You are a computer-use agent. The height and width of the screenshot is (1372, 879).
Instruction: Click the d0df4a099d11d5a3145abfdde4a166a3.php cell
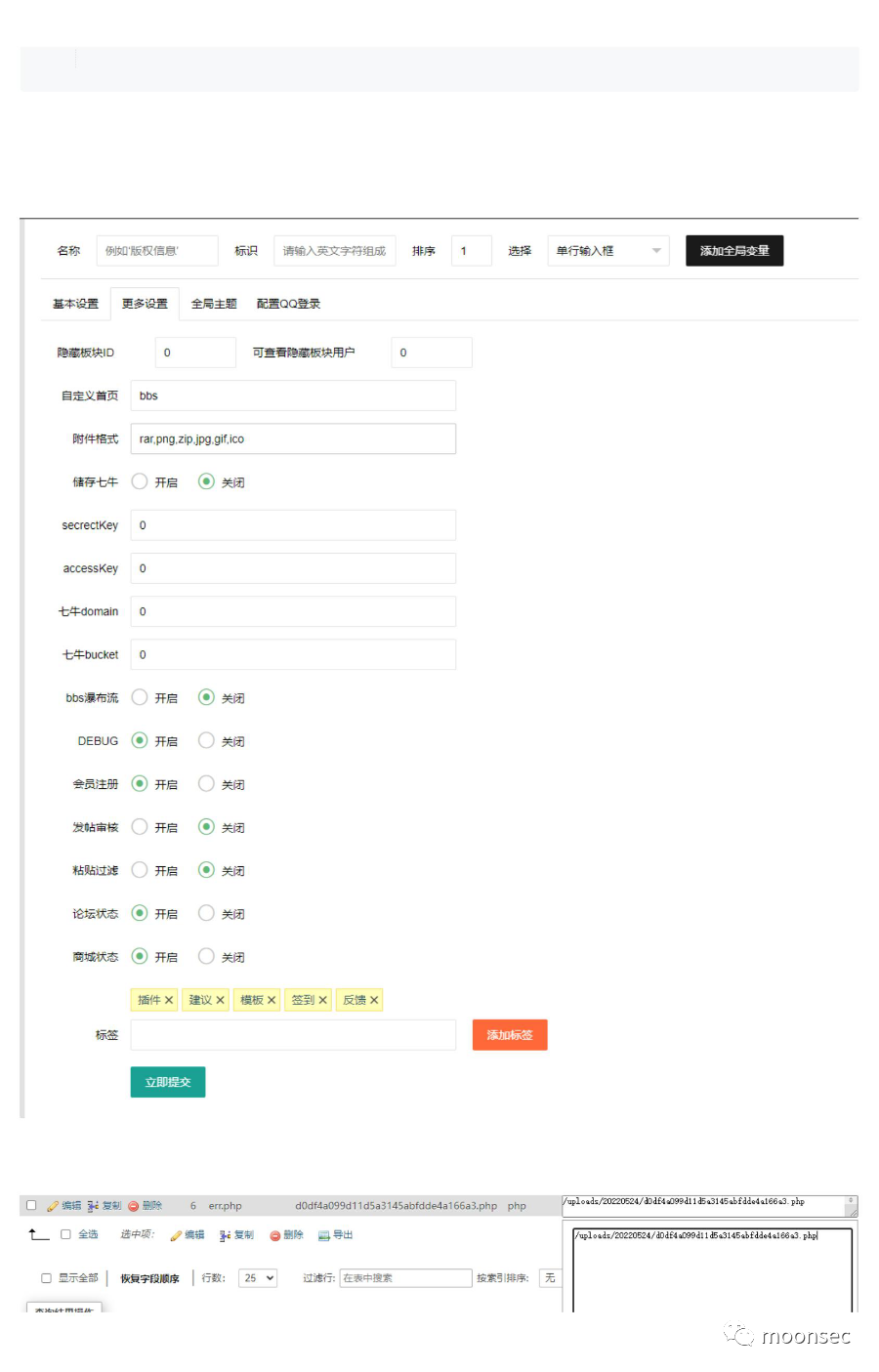point(397,1206)
